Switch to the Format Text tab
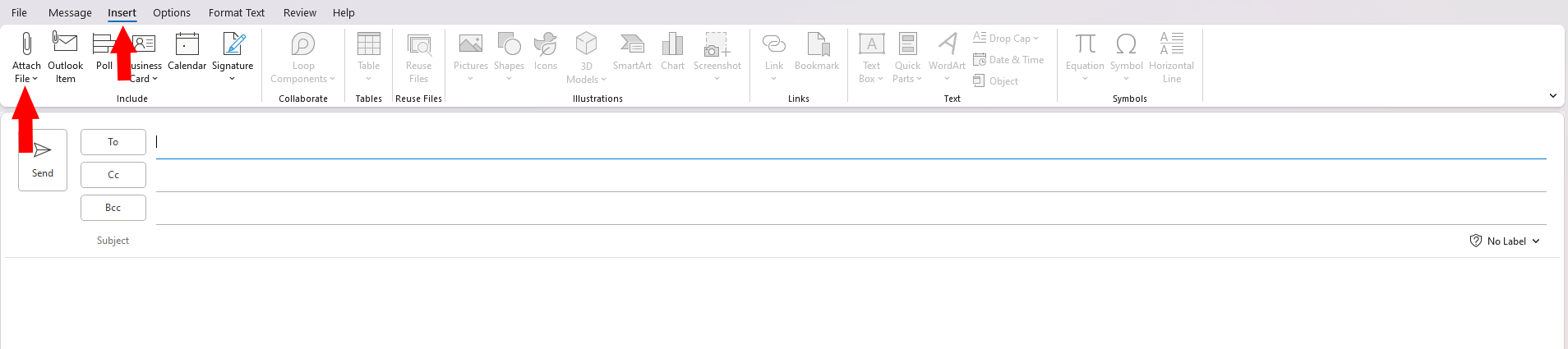 (x=237, y=12)
